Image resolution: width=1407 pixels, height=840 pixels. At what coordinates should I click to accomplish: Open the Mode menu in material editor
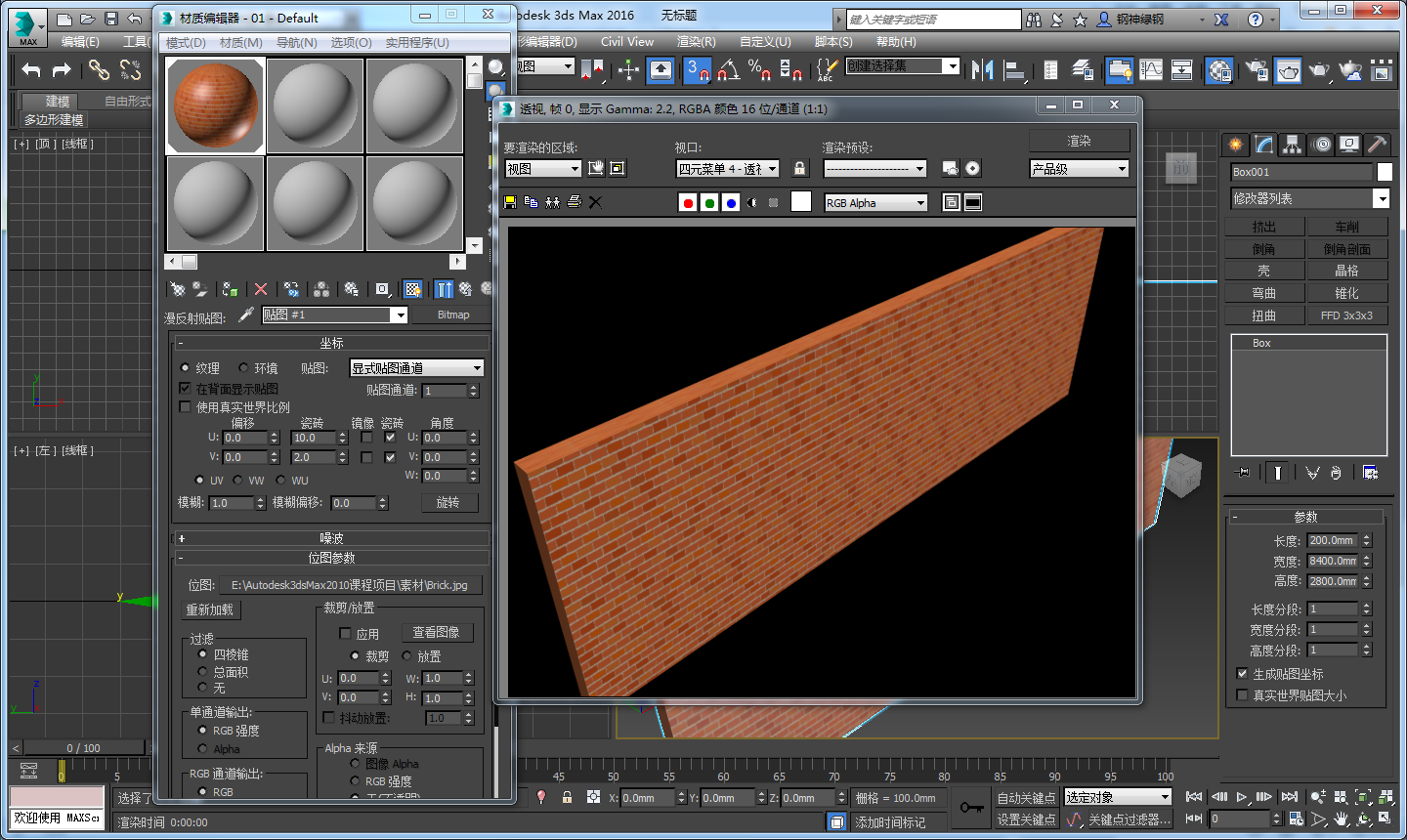[186, 43]
